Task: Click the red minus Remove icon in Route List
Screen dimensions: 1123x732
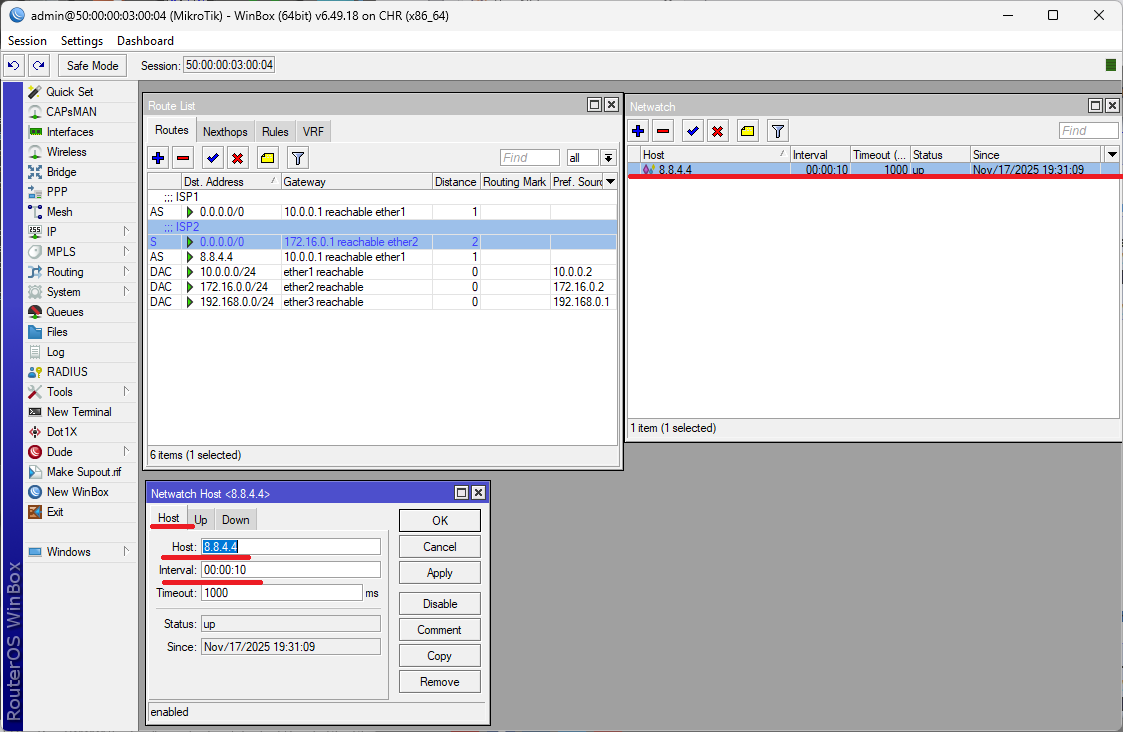Action: point(183,158)
